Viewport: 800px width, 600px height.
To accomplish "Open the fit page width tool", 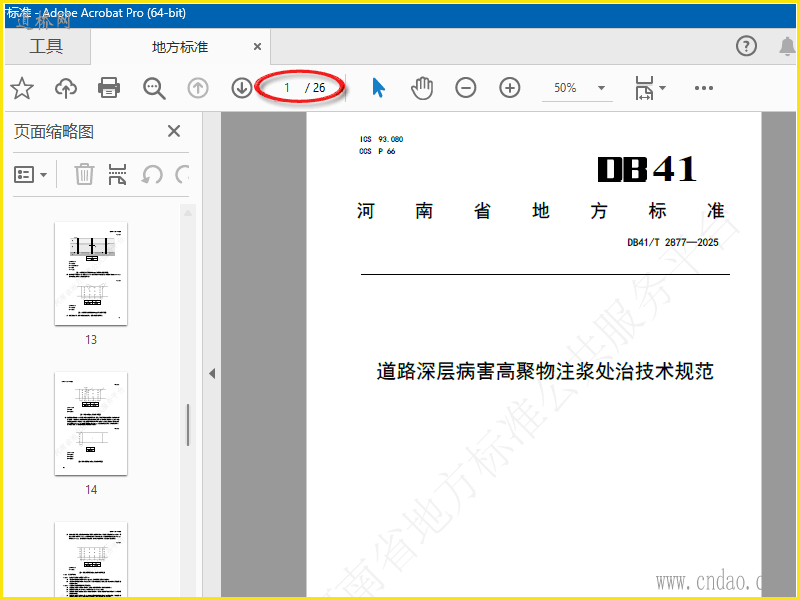I will (644, 88).
